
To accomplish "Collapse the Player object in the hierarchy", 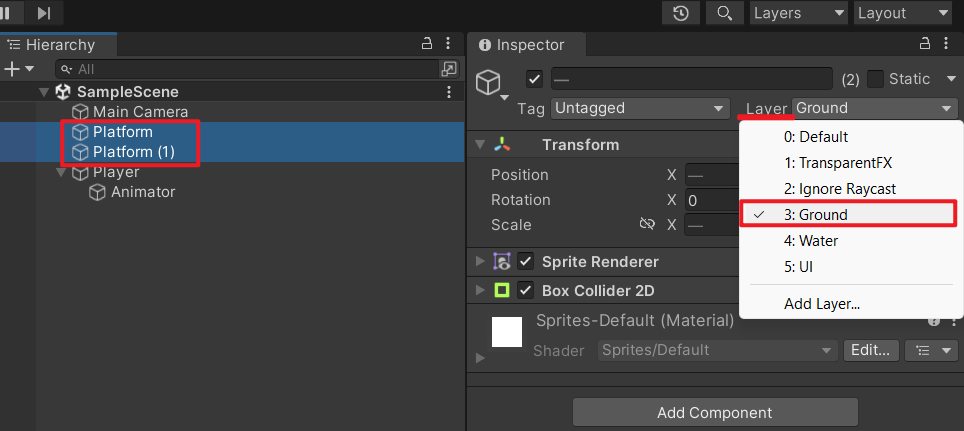I will (x=60, y=172).
